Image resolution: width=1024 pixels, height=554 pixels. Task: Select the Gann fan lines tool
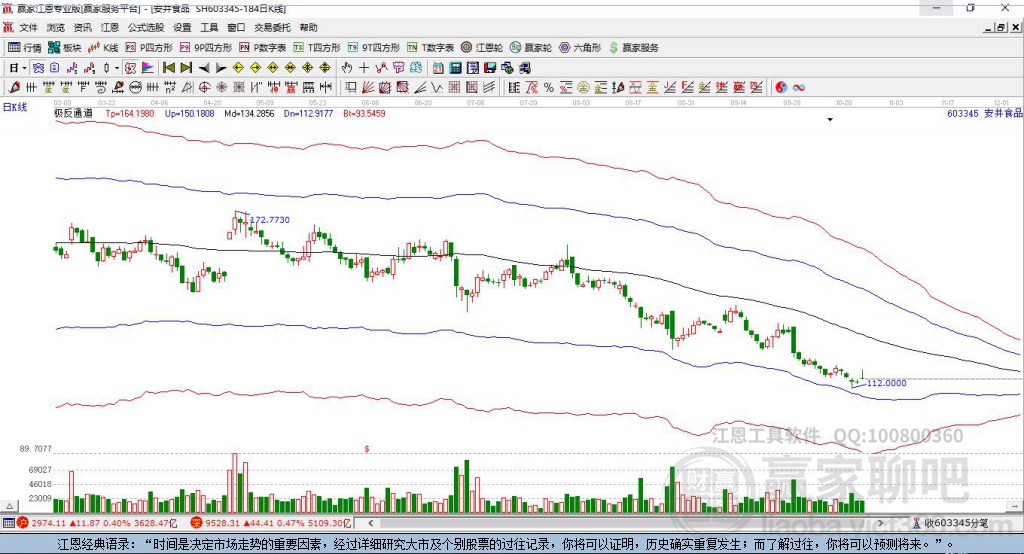coord(368,88)
